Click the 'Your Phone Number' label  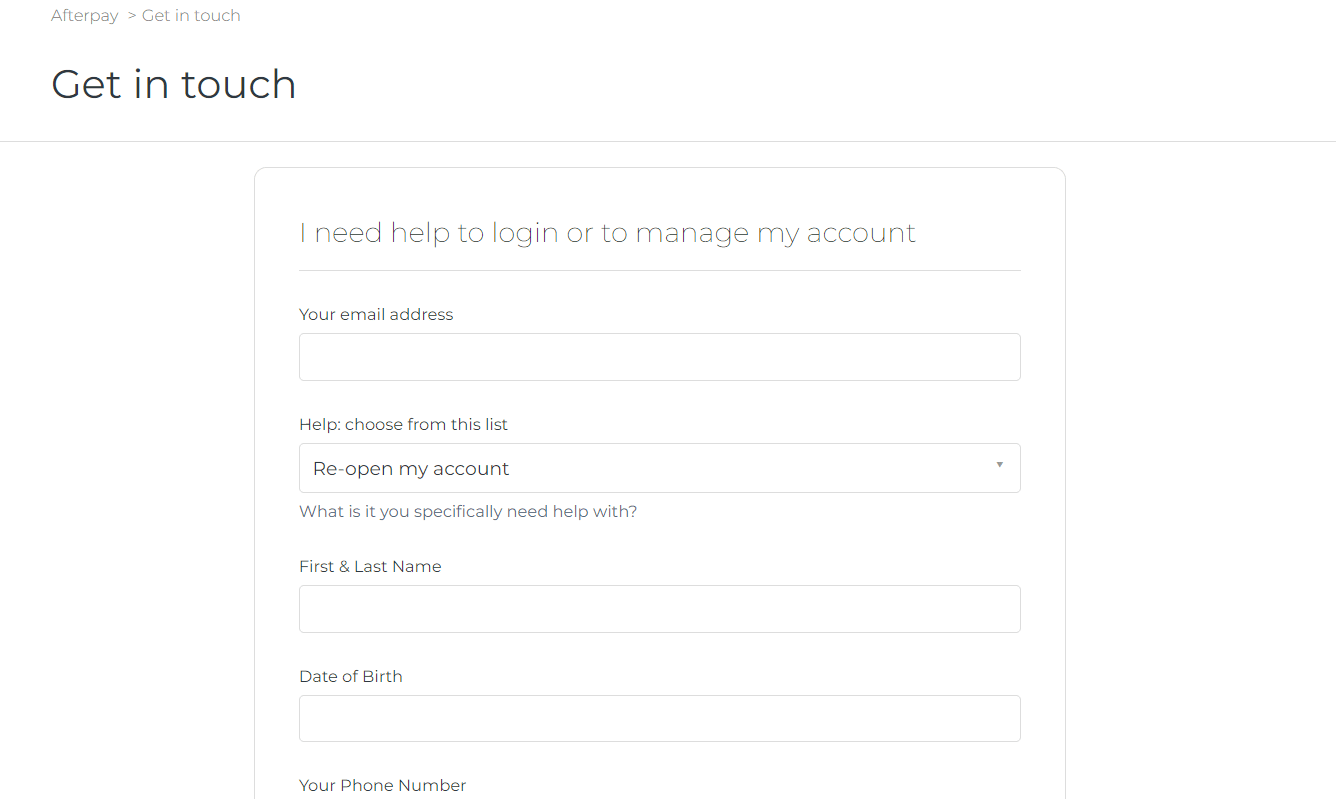coord(382,785)
